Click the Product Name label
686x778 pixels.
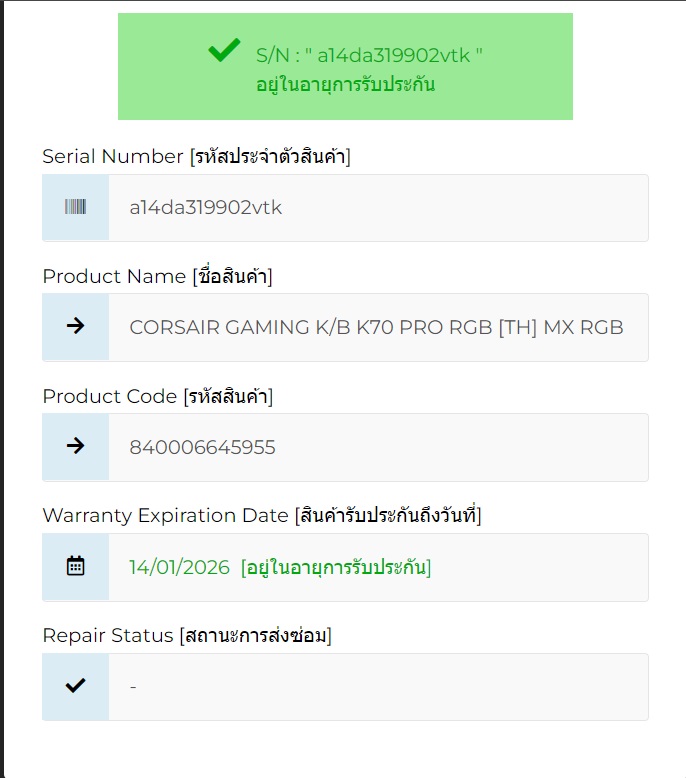coord(157,276)
